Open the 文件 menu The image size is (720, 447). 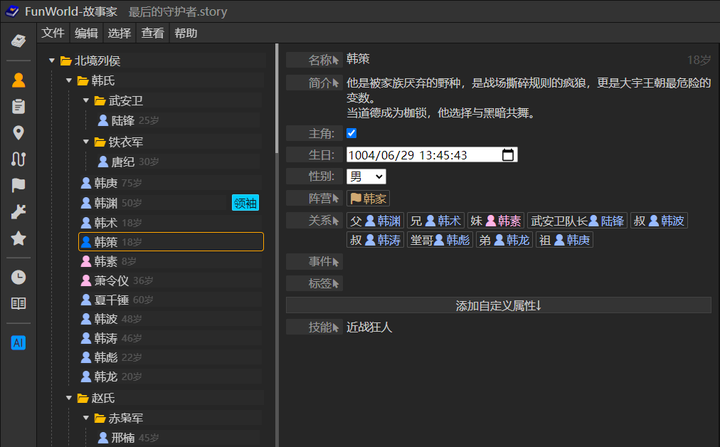53,33
